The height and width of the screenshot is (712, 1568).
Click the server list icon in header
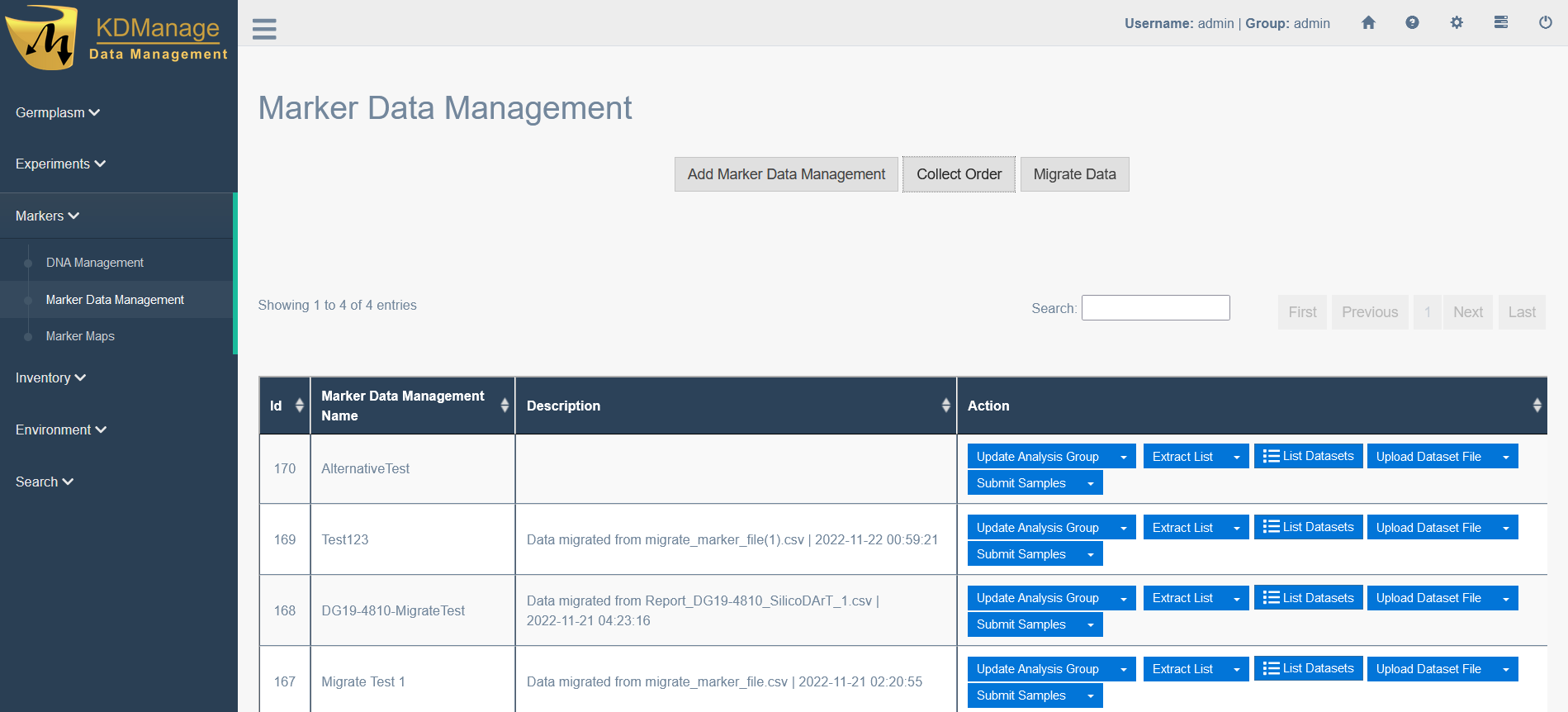point(1501,23)
